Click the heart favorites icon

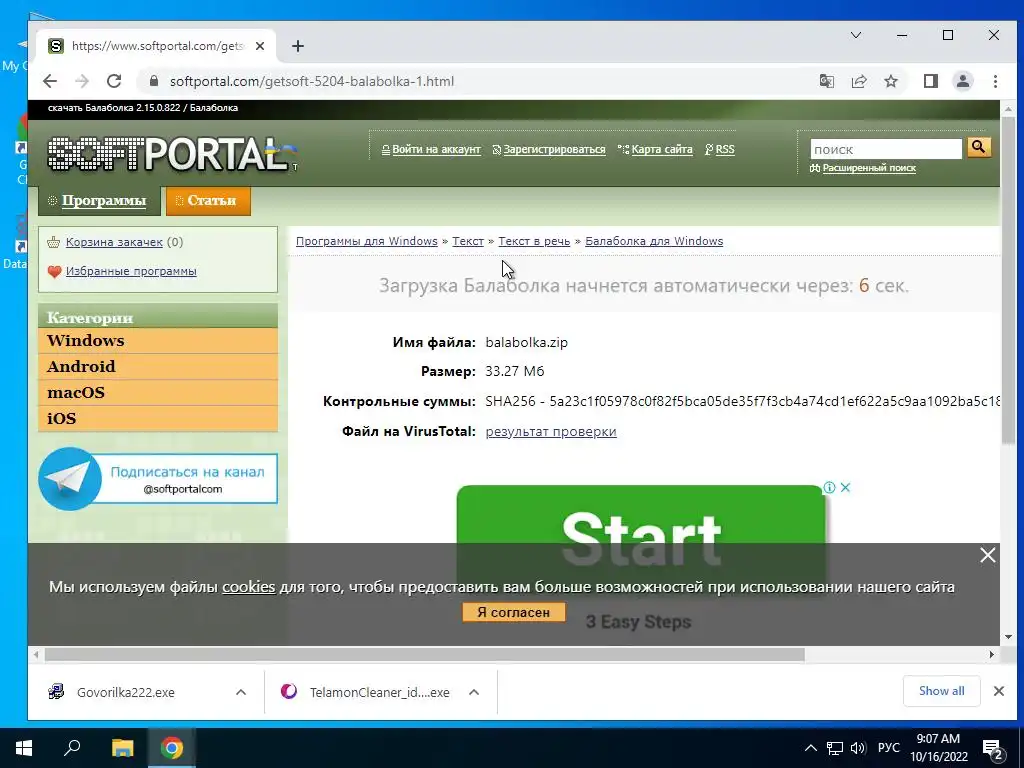click(x=54, y=271)
